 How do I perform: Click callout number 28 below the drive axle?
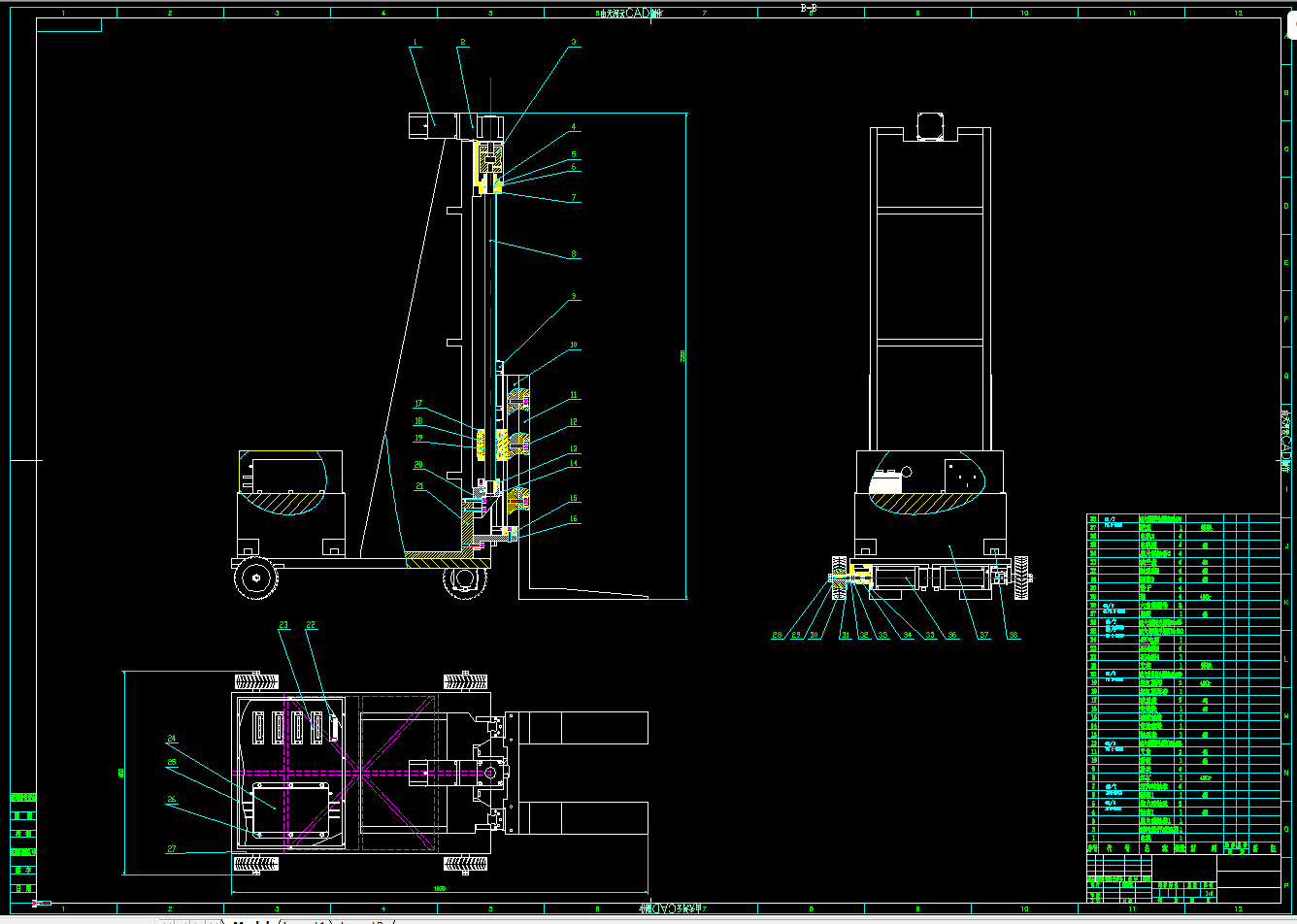point(777,635)
